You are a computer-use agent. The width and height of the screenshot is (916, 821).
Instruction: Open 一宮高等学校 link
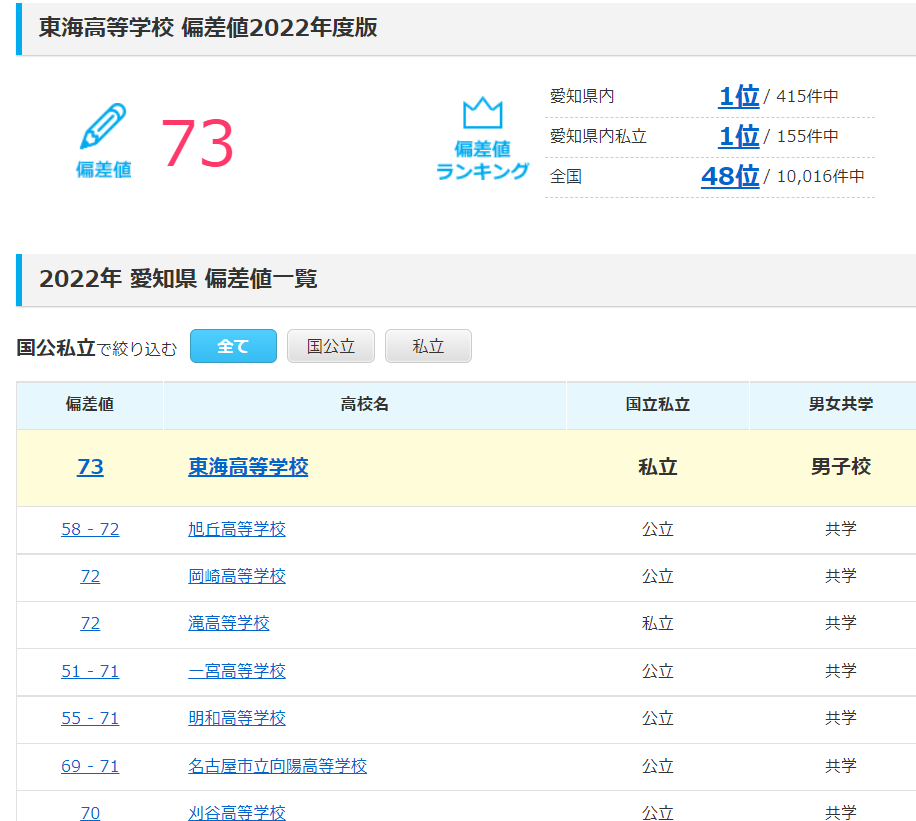tap(237, 671)
